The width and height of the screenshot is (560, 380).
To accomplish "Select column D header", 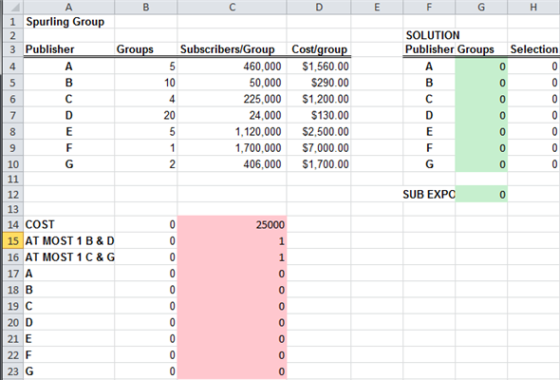I will pos(319,7).
